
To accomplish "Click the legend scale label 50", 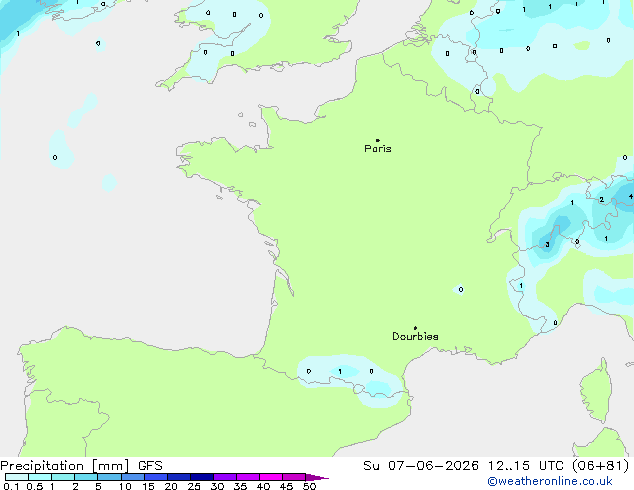I will click(x=310, y=486).
